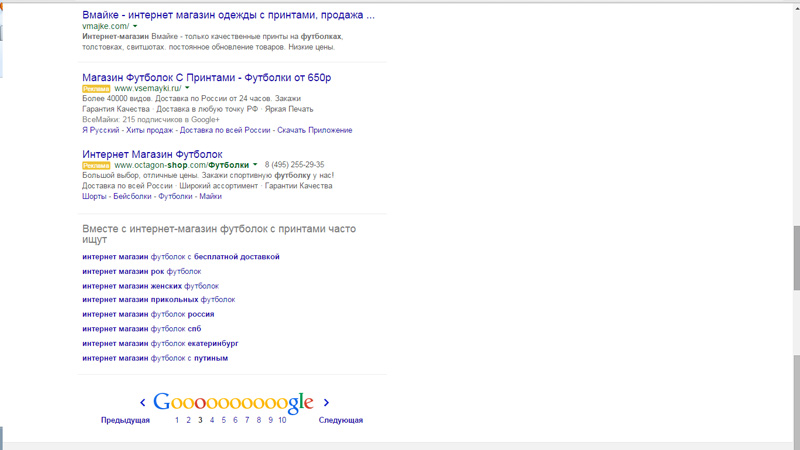The image size is (800, 450).
Task: Click the phone number 8 (495) 255-29-35
Action: click(294, 165)
